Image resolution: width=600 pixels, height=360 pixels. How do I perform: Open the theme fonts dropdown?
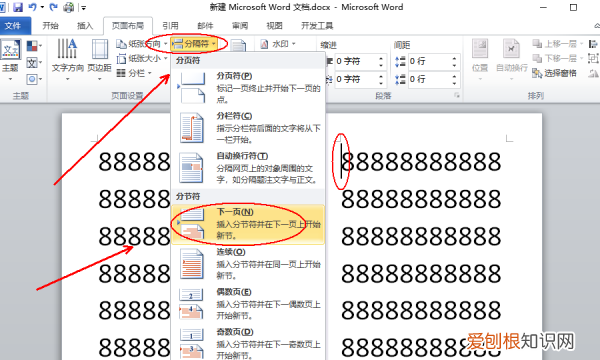[34, 63]
